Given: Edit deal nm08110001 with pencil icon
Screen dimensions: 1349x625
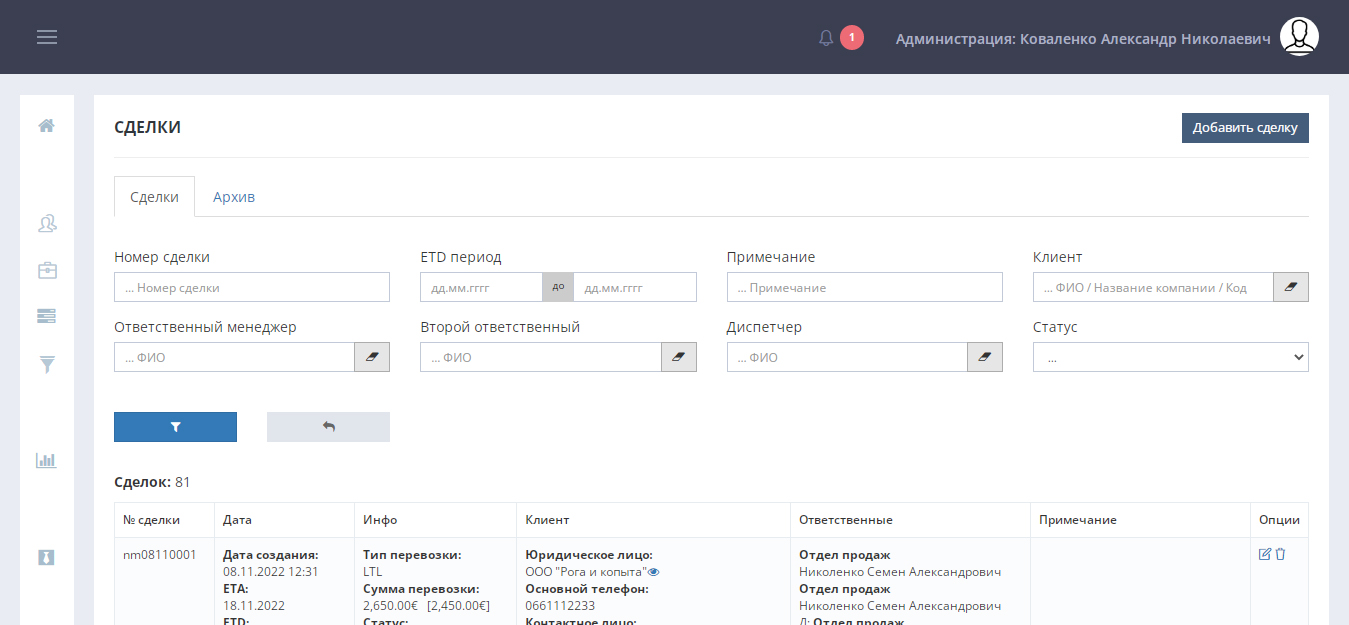Looking at the screenshot, I should click(1265, 554).
